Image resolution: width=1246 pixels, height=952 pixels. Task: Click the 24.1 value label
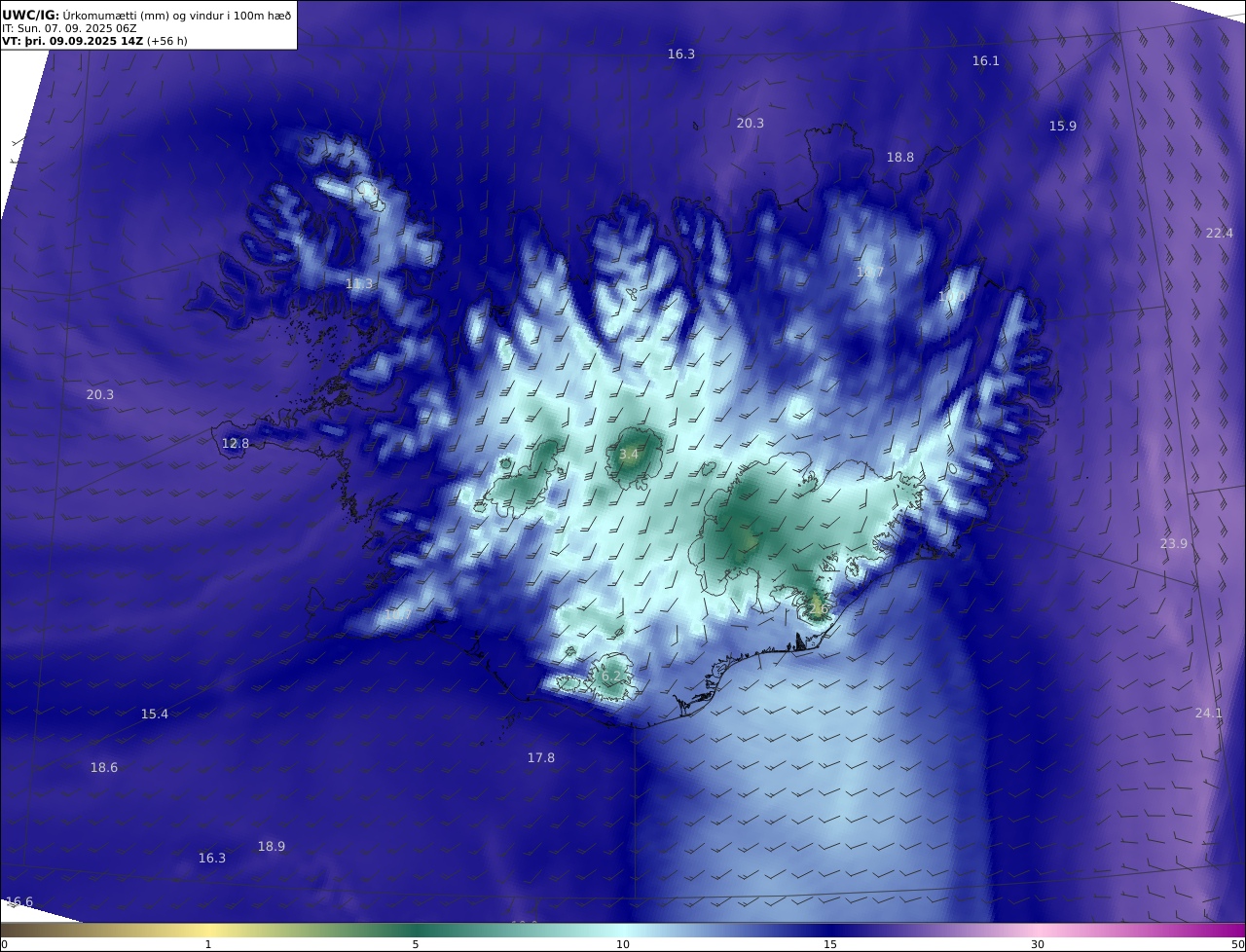click(1209, 713)
